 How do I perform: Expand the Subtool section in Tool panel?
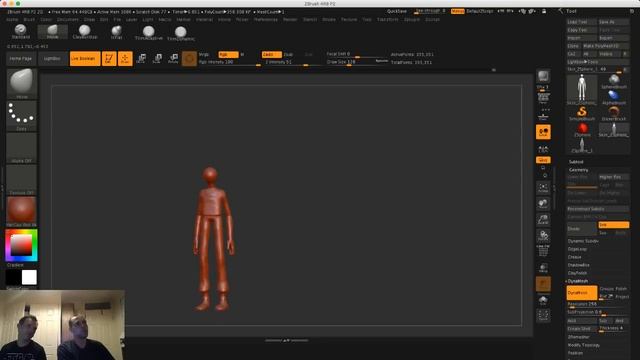coord(576,162)
